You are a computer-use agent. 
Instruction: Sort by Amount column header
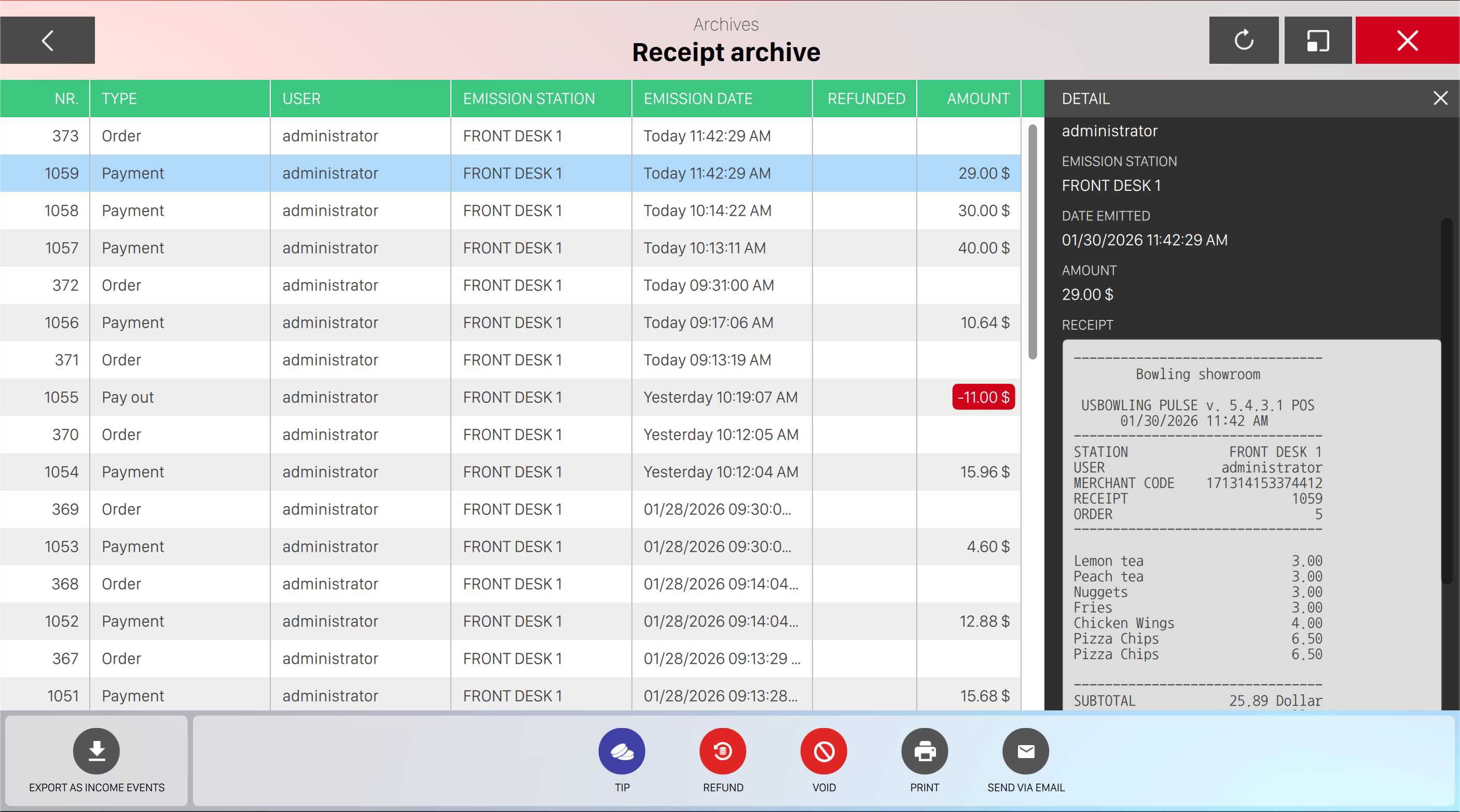(x=977, y=99)
